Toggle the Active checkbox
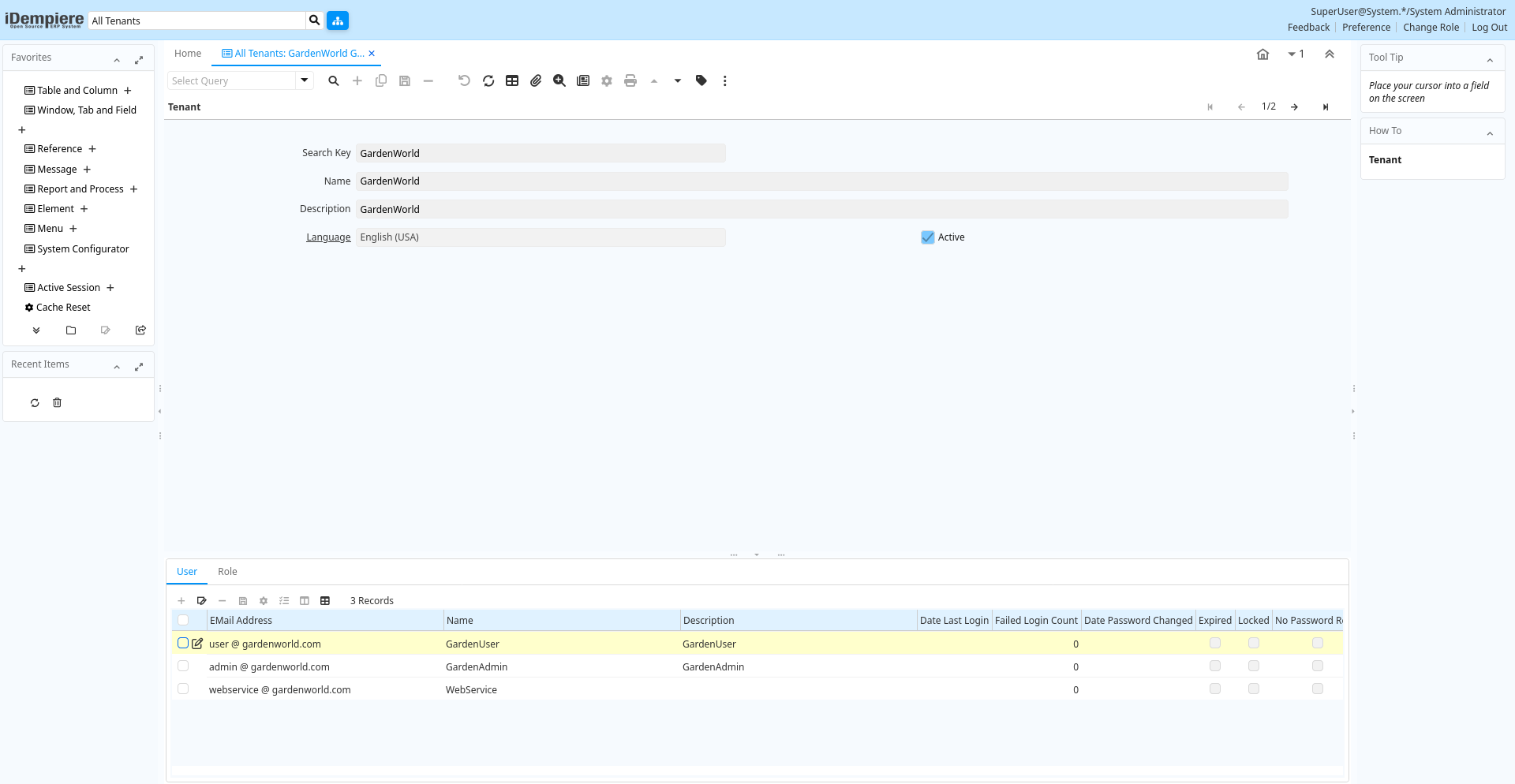 (928, 237)
